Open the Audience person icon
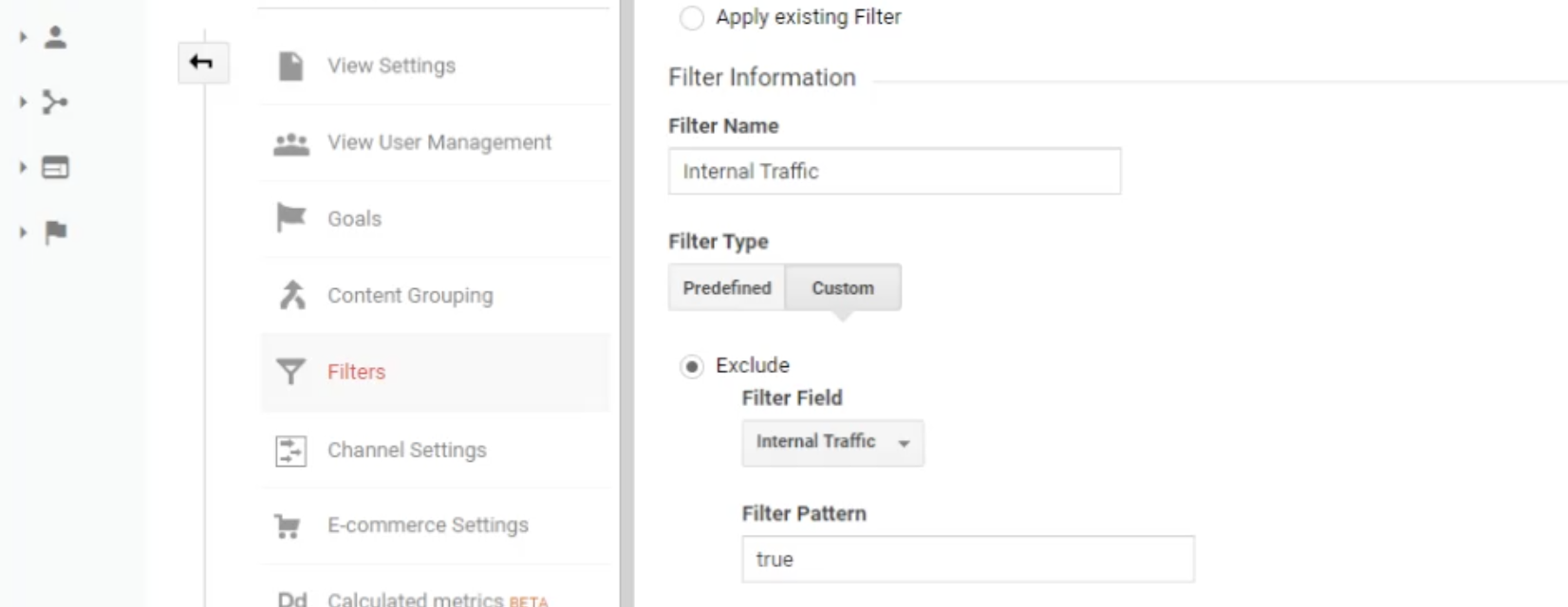 pos(56,37)
